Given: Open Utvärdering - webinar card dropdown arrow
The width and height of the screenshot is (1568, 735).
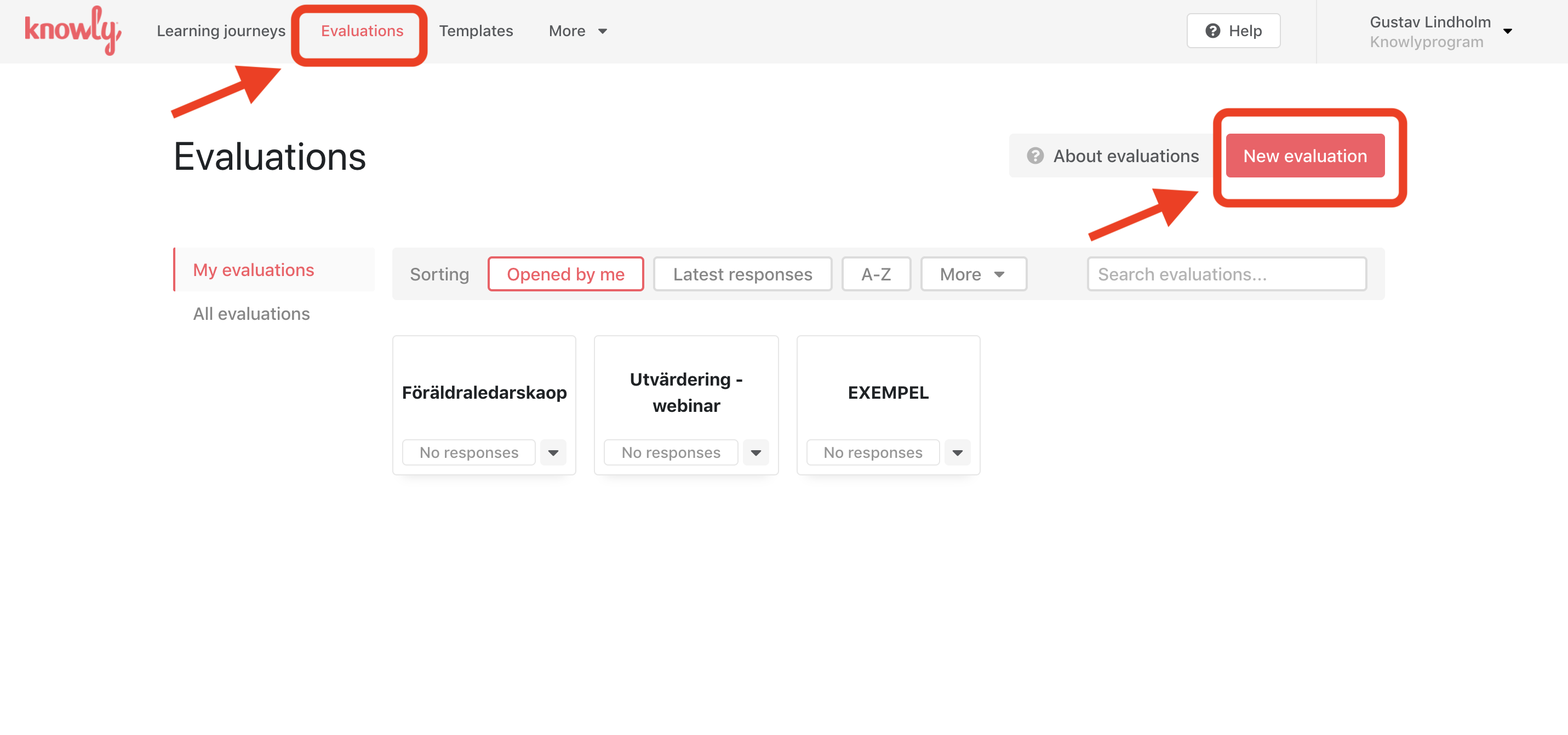Looking at the screenshot, I should click(756, 453).
